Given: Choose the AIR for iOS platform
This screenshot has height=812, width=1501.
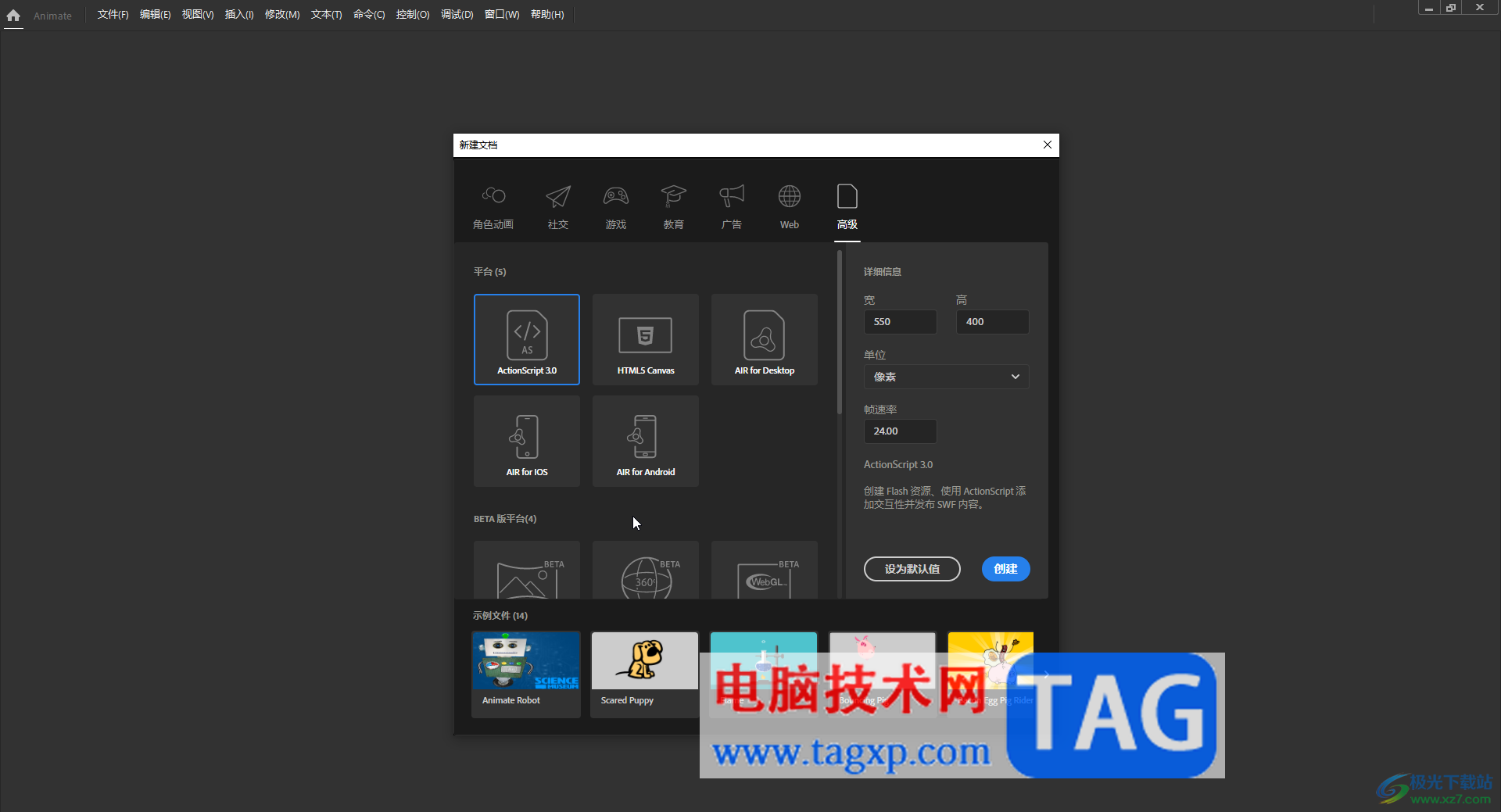Looking at the screenshot, I should 527,441.
